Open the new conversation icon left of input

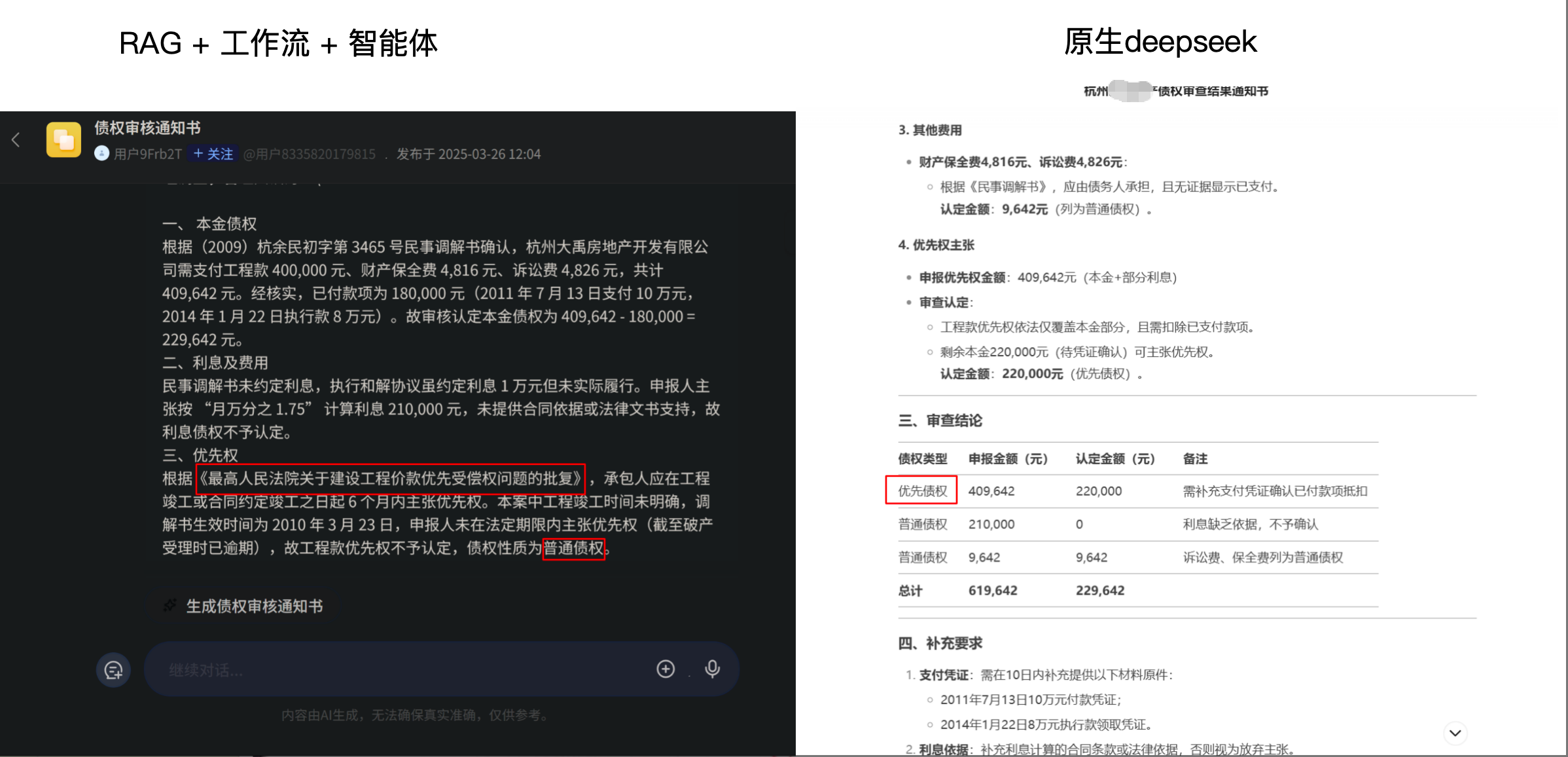113,670
